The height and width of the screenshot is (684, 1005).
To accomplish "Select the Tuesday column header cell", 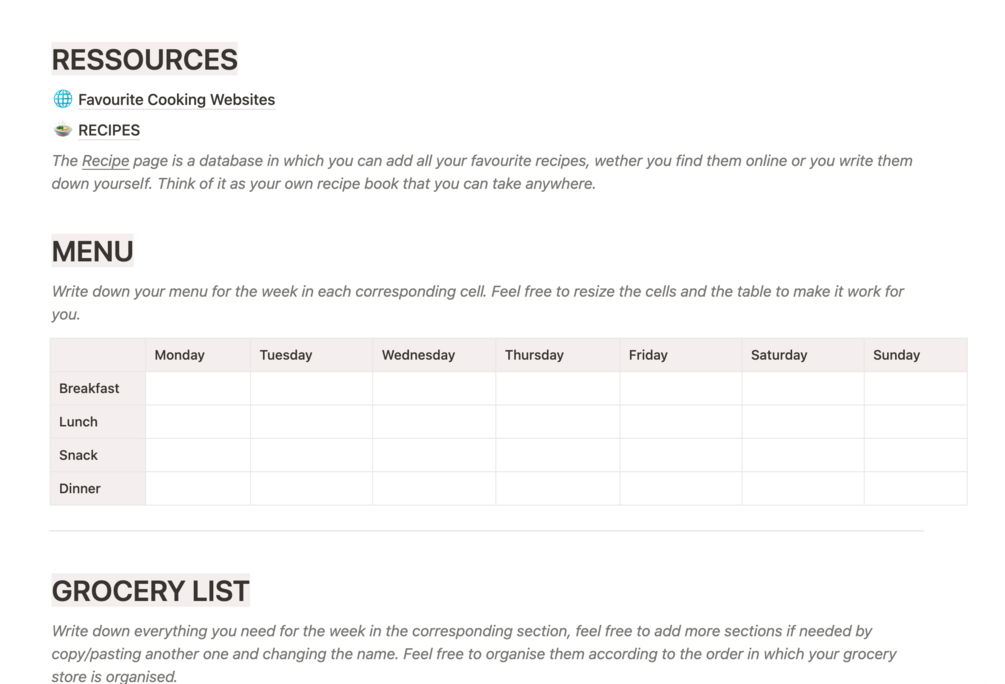I will click(x=311, y=355).
